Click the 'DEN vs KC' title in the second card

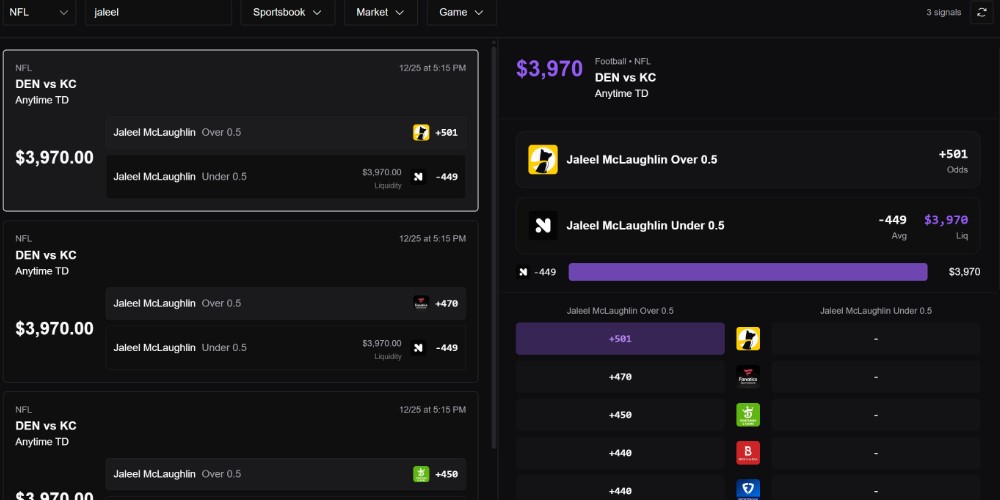pos(46,255)
